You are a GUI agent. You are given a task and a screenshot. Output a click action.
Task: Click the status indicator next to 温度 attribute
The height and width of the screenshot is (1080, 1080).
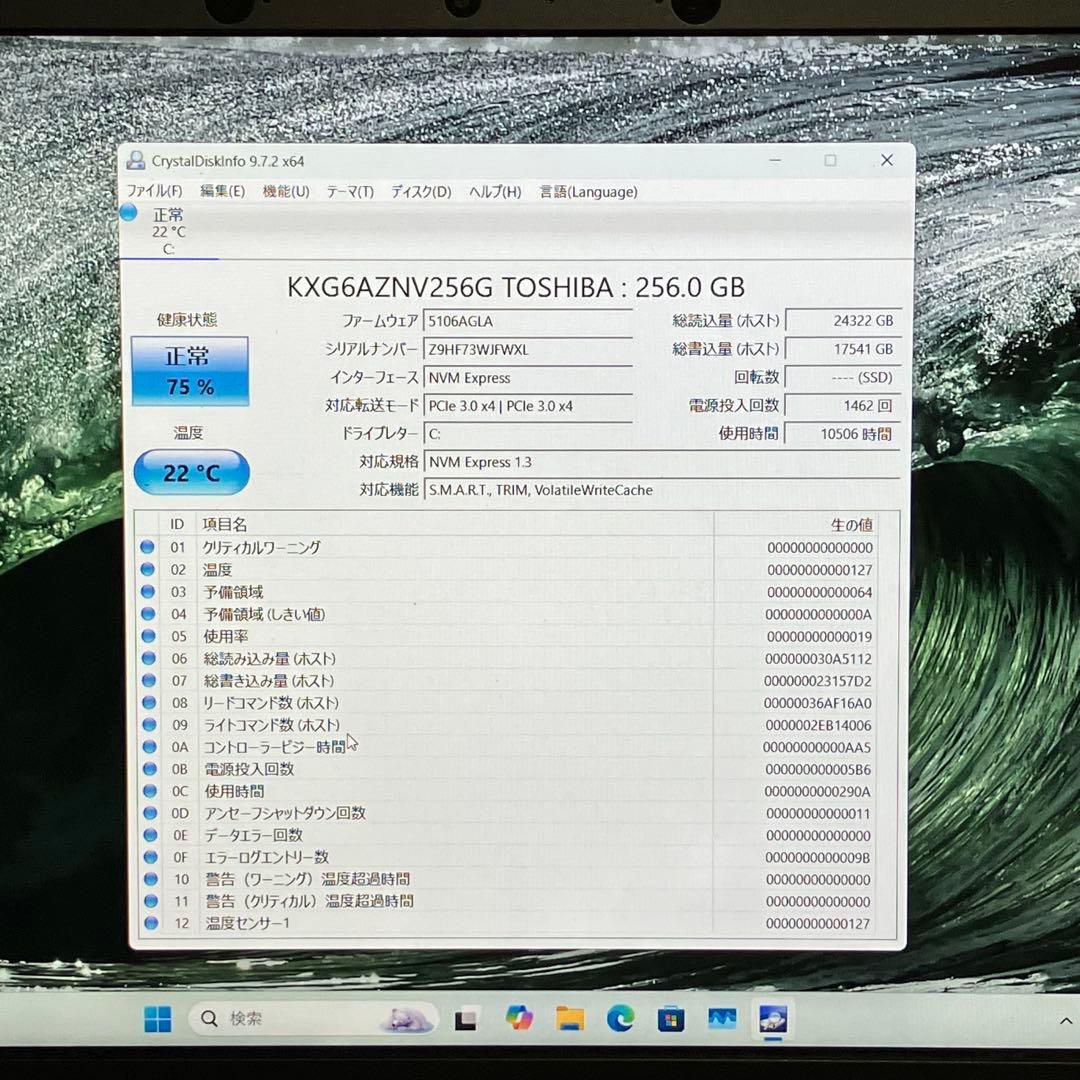(x=148, y=569)
